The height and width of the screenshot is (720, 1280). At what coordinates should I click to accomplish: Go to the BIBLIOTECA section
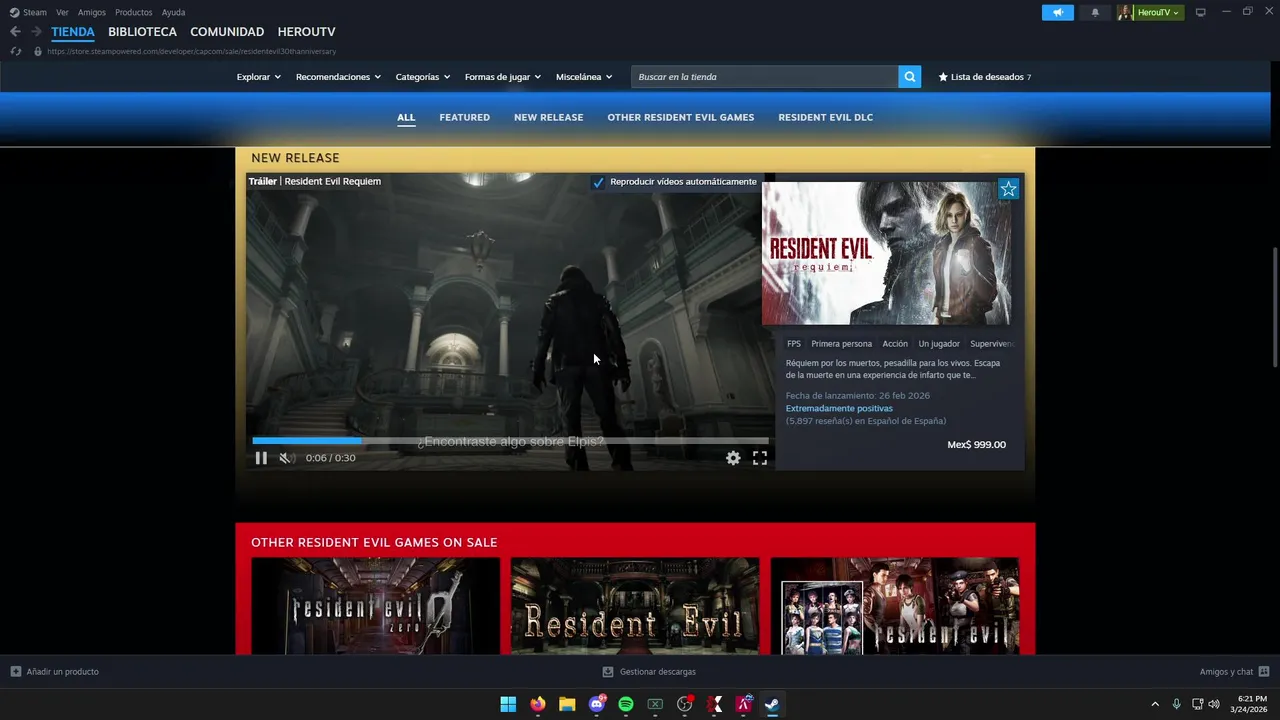coord(142,32)
